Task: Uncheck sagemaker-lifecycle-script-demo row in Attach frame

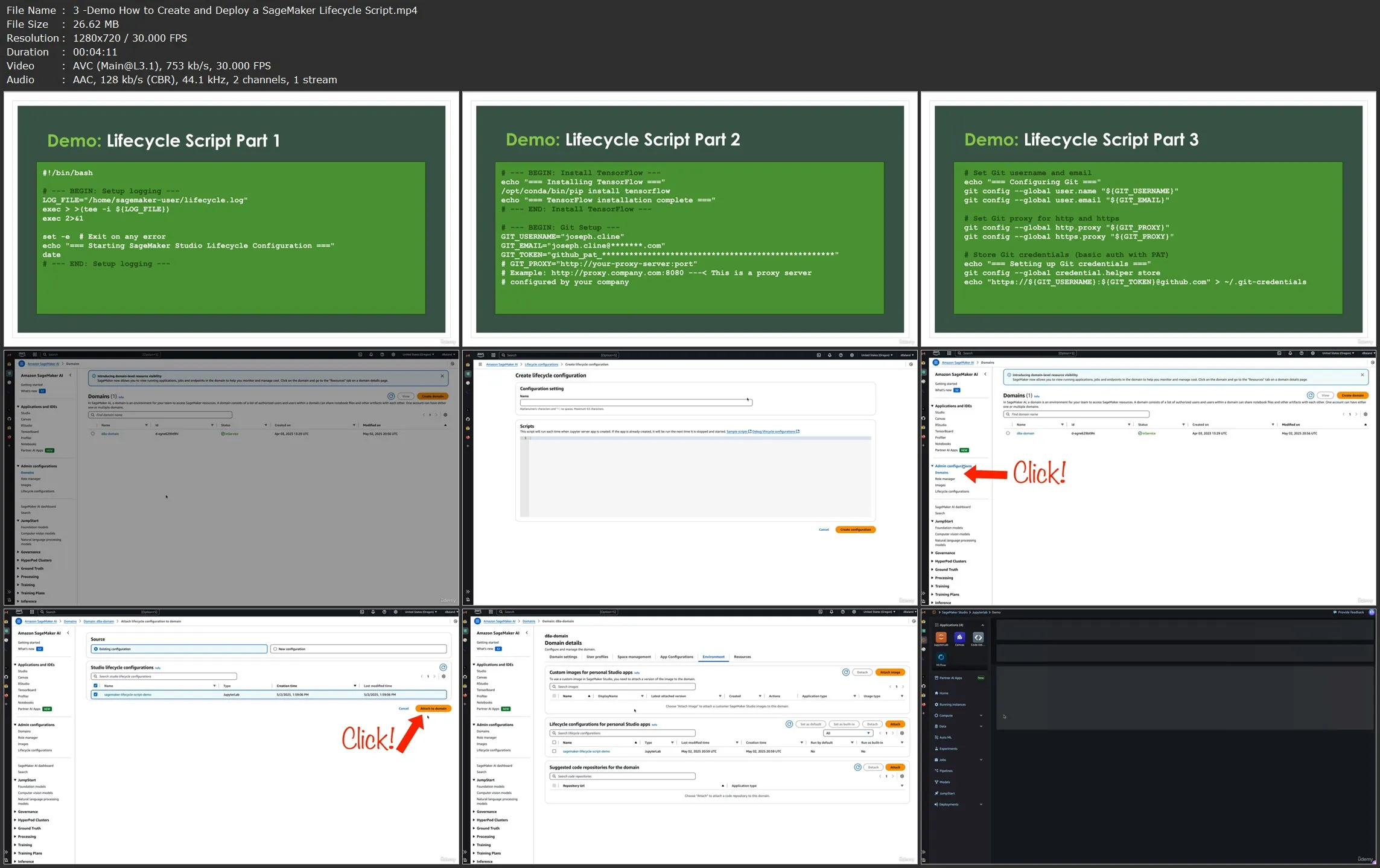Action: coord(95,694)
